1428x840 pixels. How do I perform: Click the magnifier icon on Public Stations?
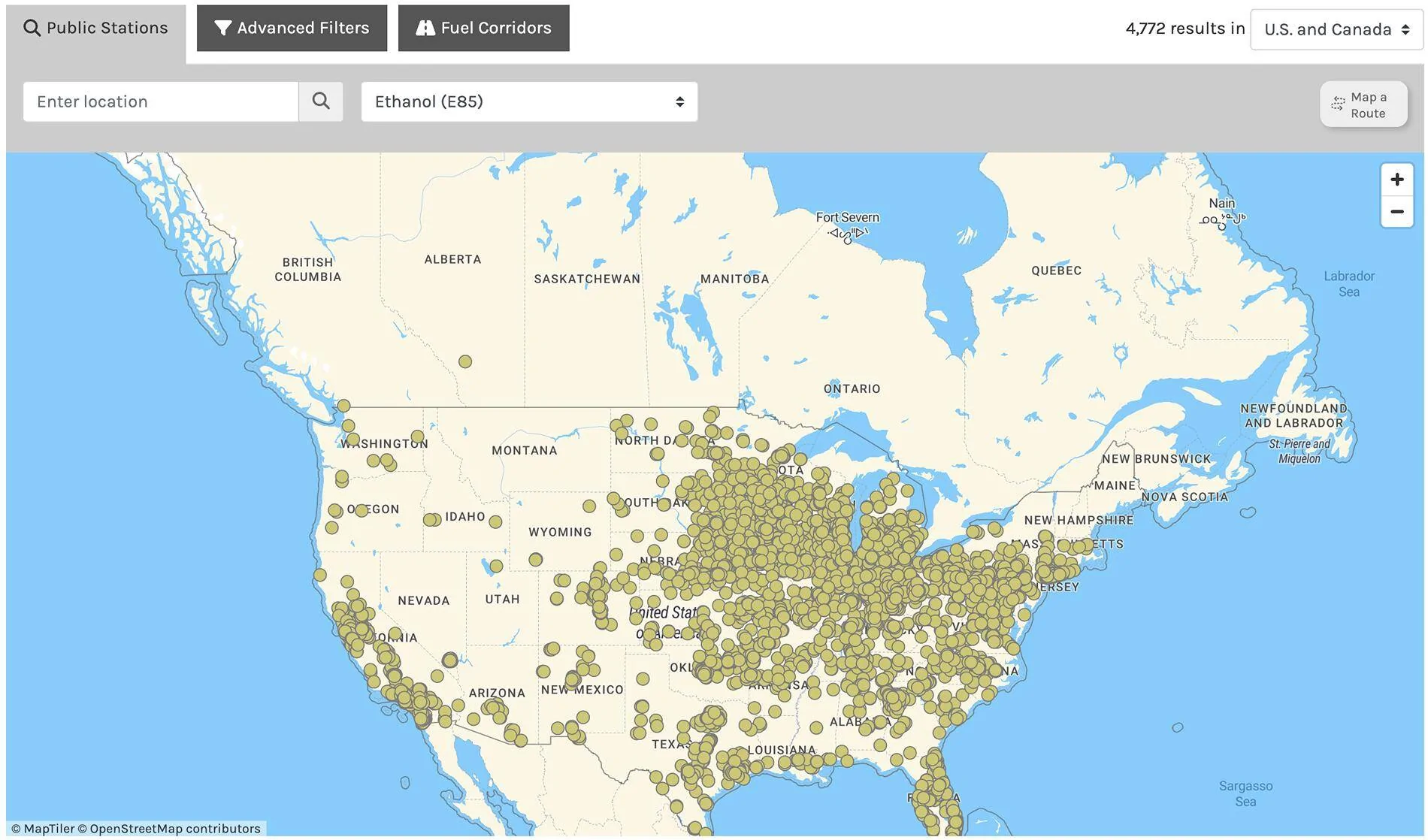click(x=32, y=28)
